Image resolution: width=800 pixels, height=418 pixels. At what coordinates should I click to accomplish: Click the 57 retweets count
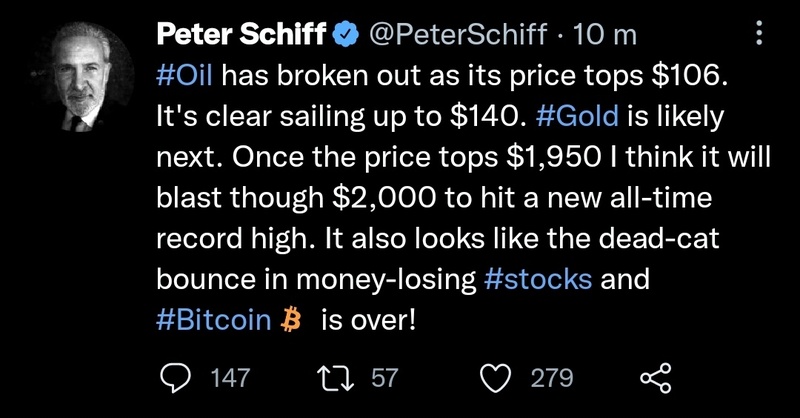(384, 378)
